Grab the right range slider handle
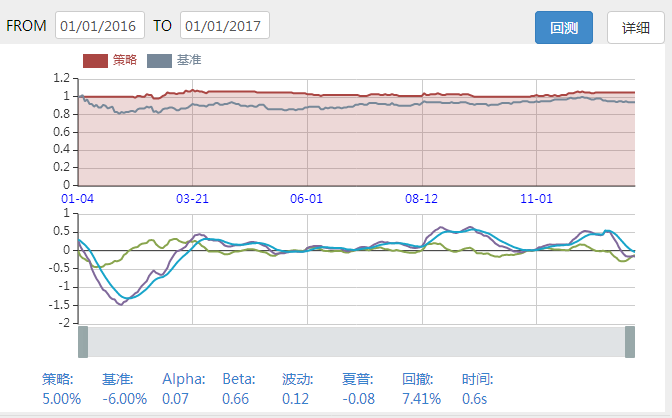Screen dimensions: 672x418 click(630, 342)
